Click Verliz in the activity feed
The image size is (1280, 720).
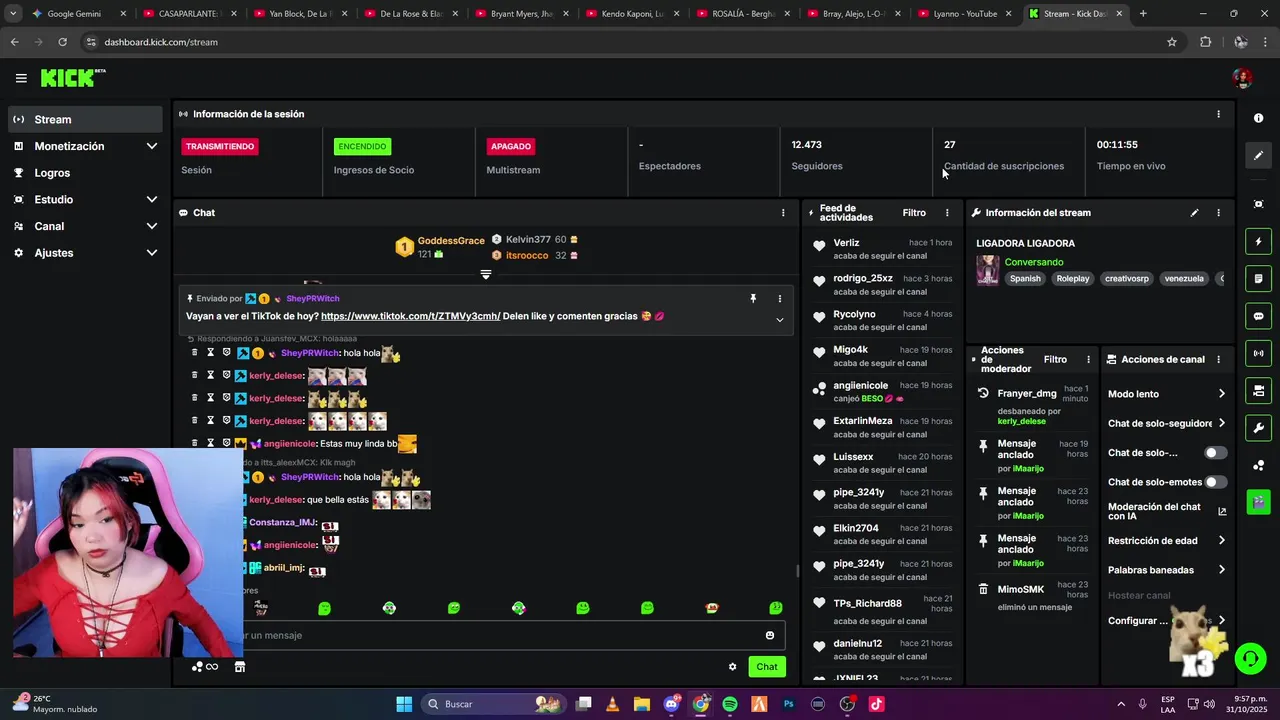point(846,243)
